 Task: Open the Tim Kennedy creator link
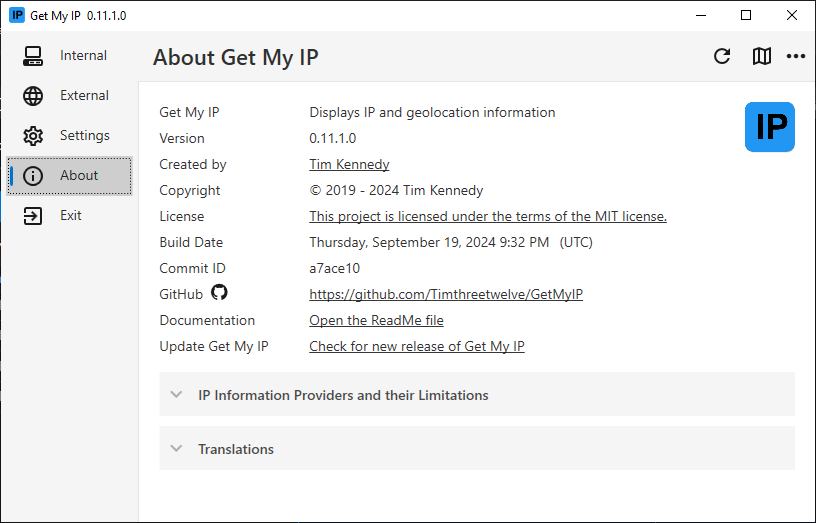tap(349, 164)
